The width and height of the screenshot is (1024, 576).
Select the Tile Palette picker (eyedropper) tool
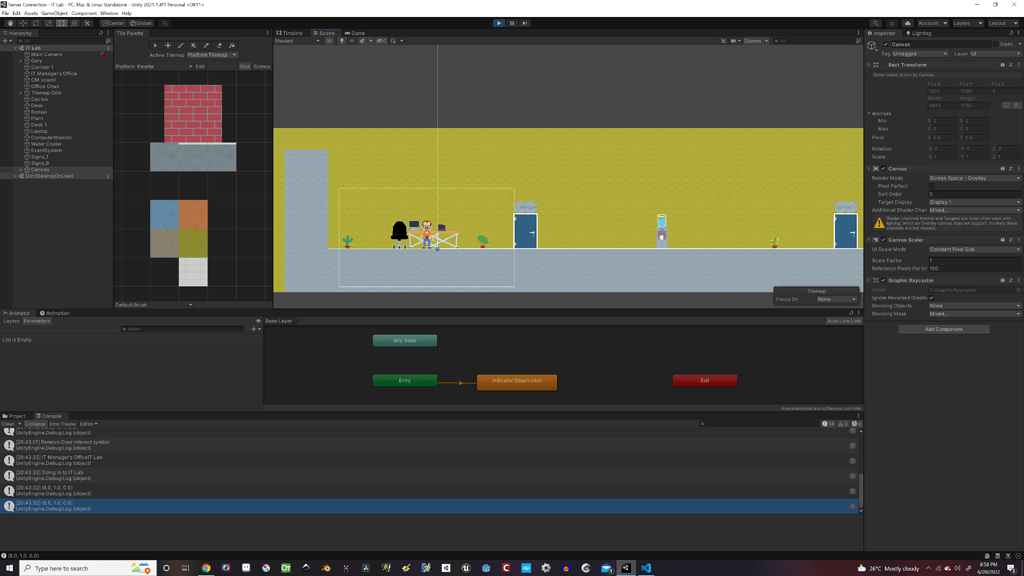pos(206,46)
